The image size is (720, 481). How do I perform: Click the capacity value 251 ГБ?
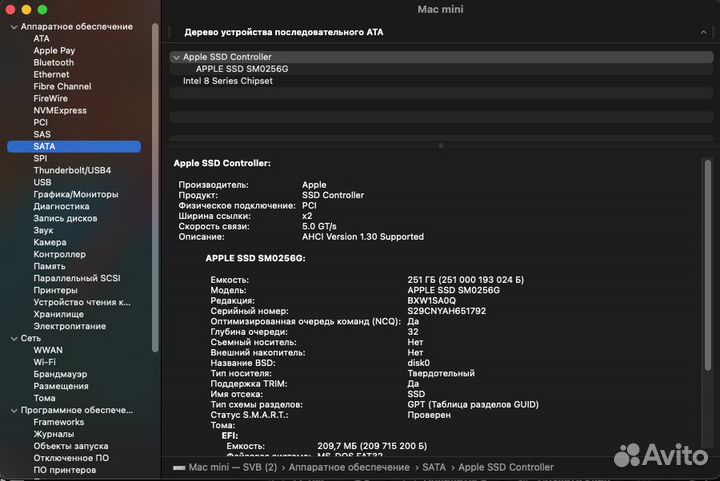point(466,280)
